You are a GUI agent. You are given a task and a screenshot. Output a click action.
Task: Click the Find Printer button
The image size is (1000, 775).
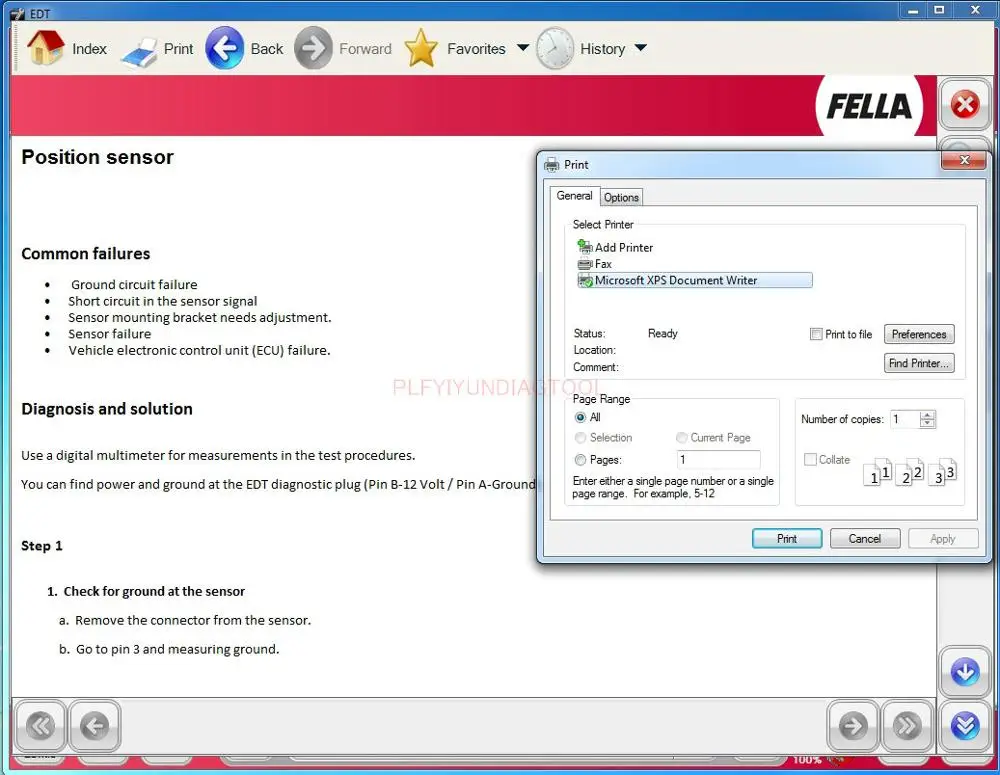point(919,363)
